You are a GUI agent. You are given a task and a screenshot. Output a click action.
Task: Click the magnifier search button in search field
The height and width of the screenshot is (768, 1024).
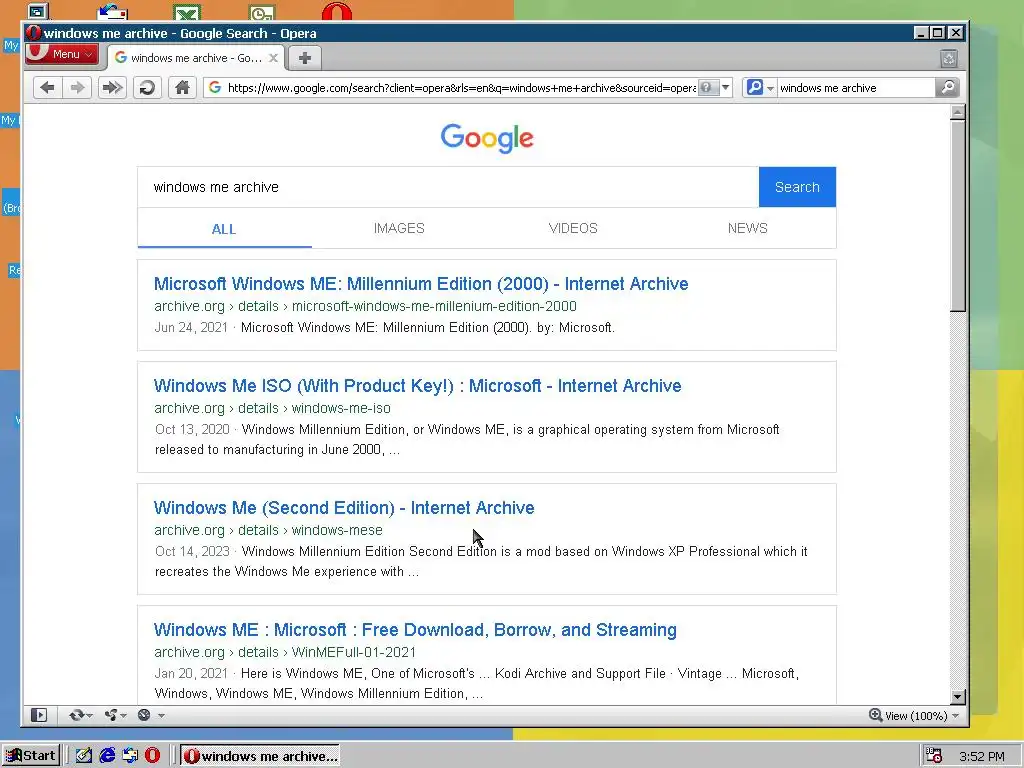pyautogui.click(x=947, y=88)
